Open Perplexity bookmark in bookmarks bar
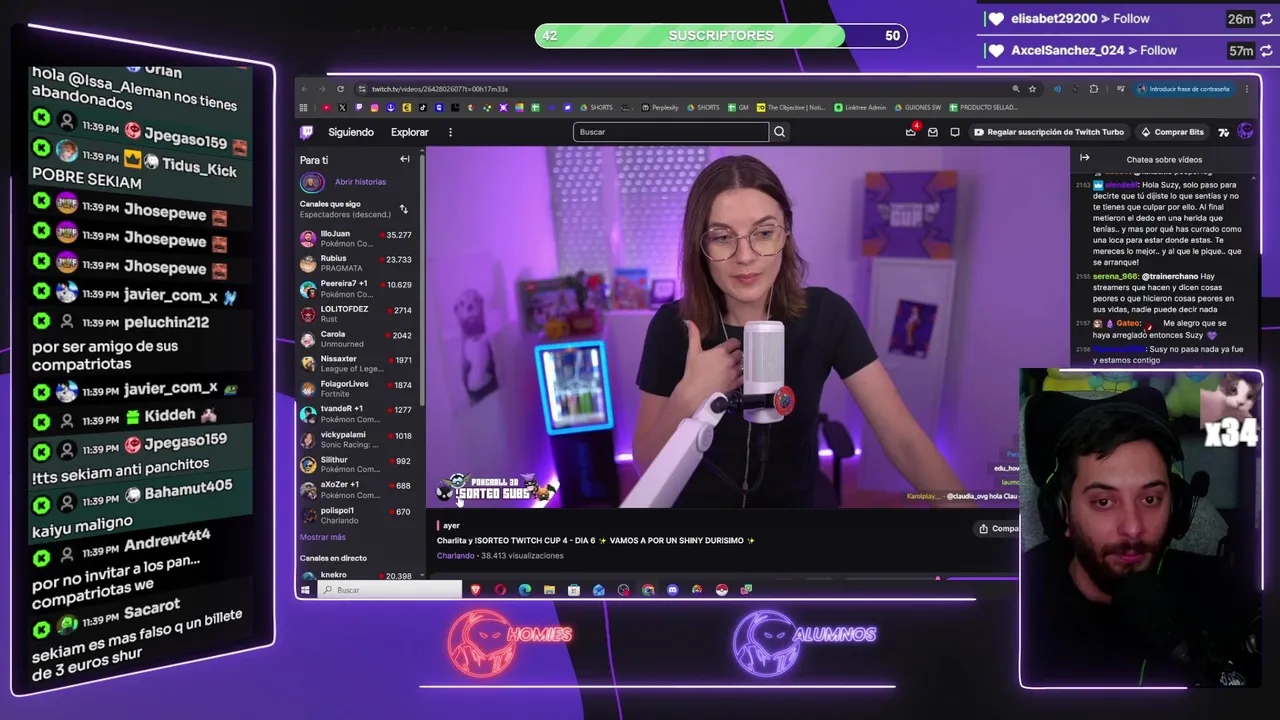Viewport: 1280px width, 720px height. pos(660,107)
